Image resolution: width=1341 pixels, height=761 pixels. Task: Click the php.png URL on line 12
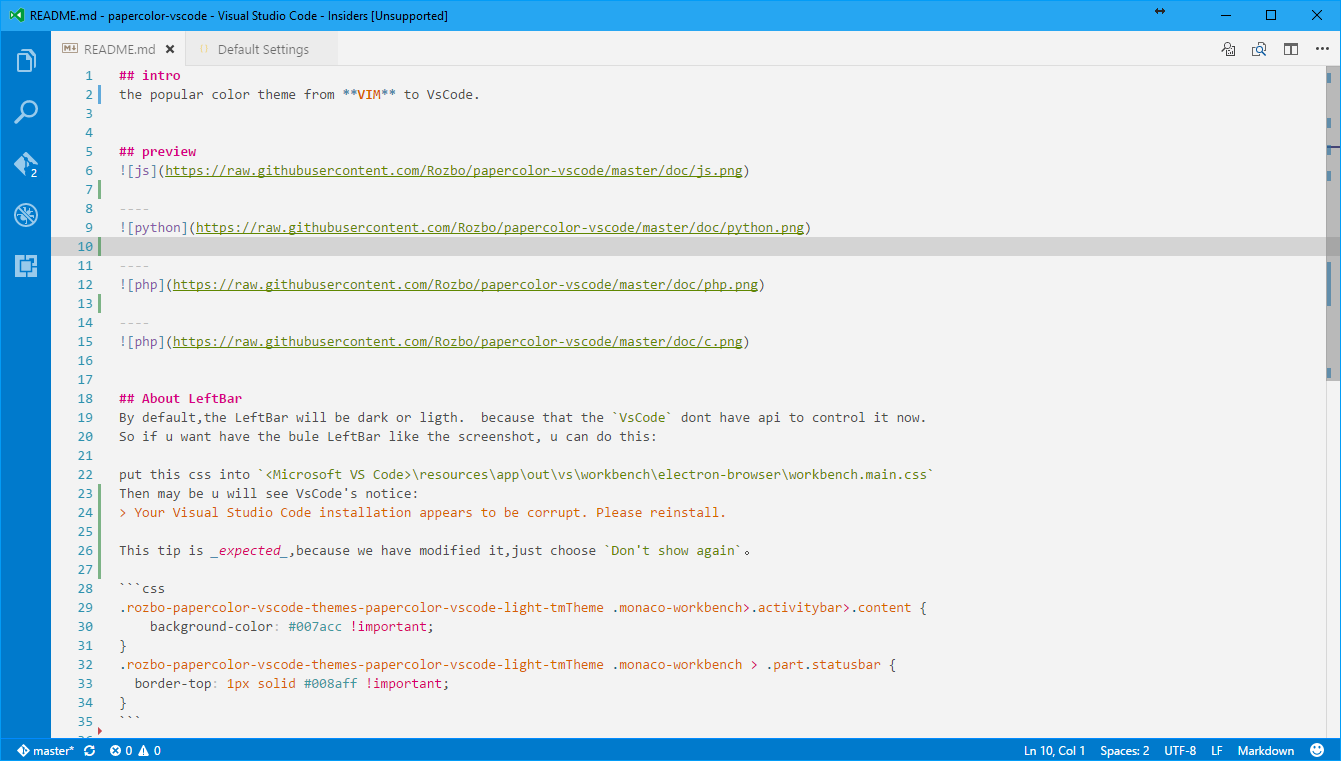pyautogui.click(x=466, y=285)
